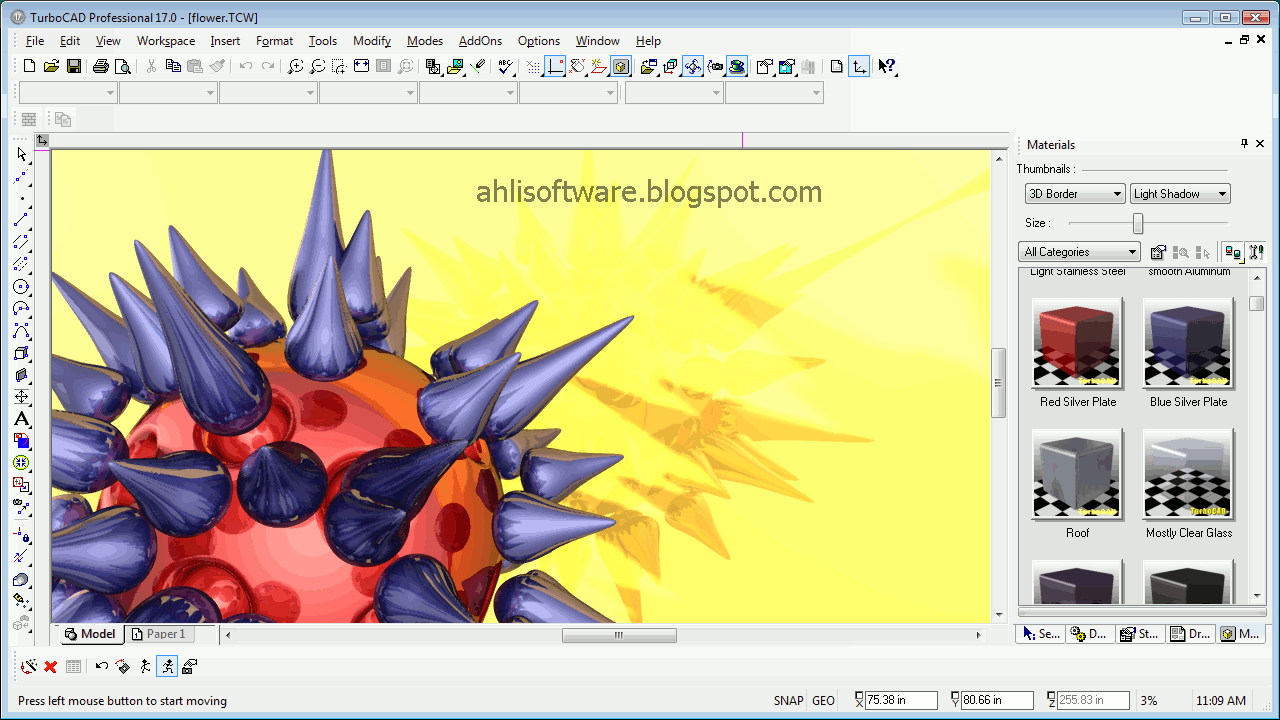Open the Light Shadow dropdown
Image resolution: width=1280 pixels, height=720 pixels.
(x=1180, y=194)
